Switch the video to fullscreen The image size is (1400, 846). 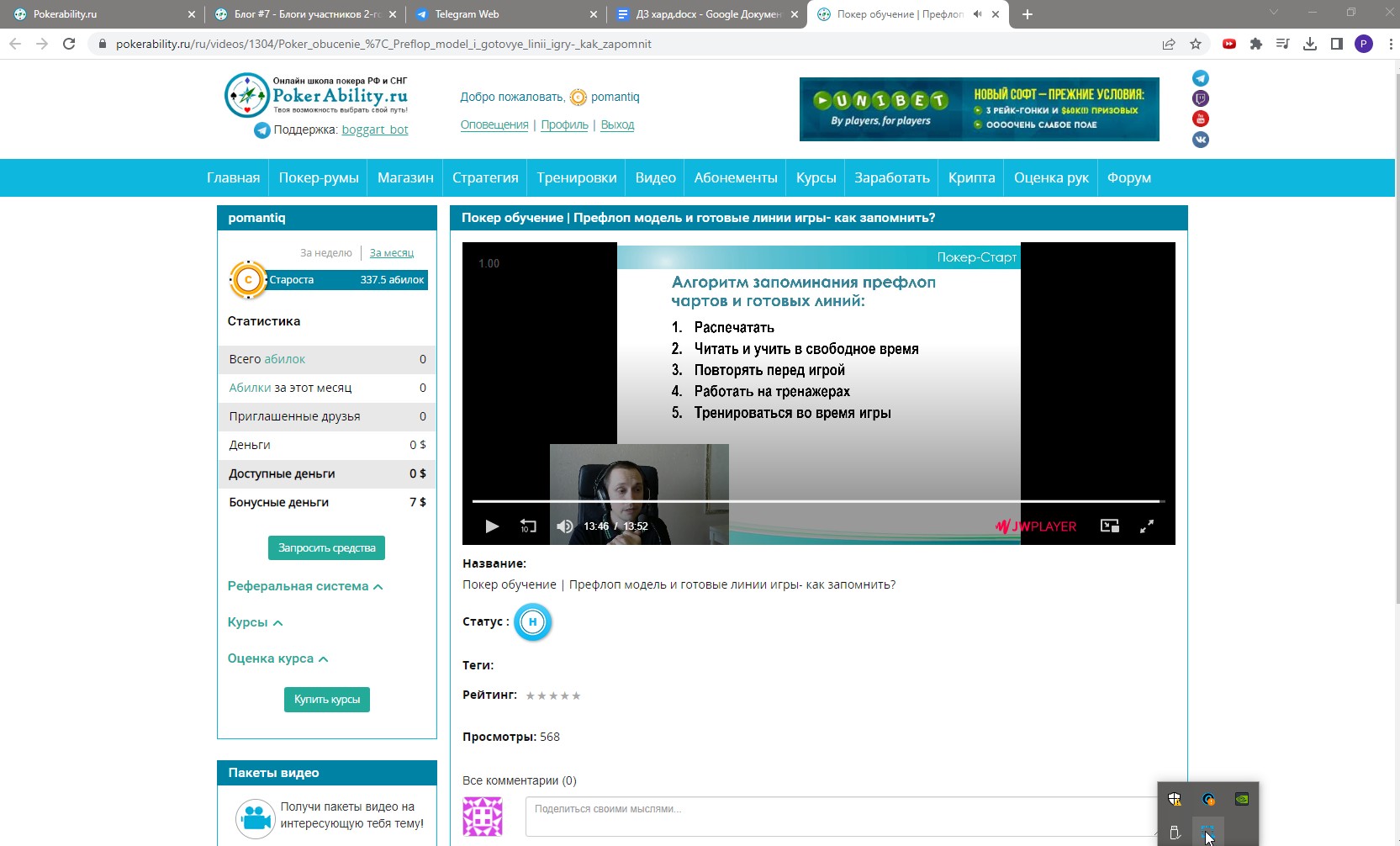(1147, 526)
